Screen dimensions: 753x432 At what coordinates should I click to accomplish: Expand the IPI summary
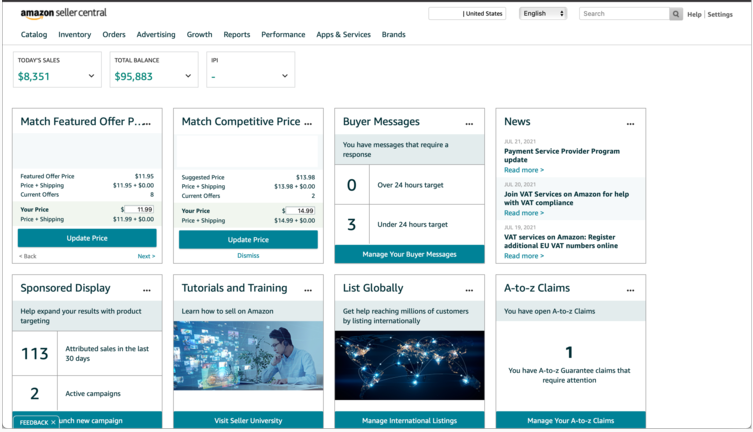pyautogui.click(x=285, y=76)
